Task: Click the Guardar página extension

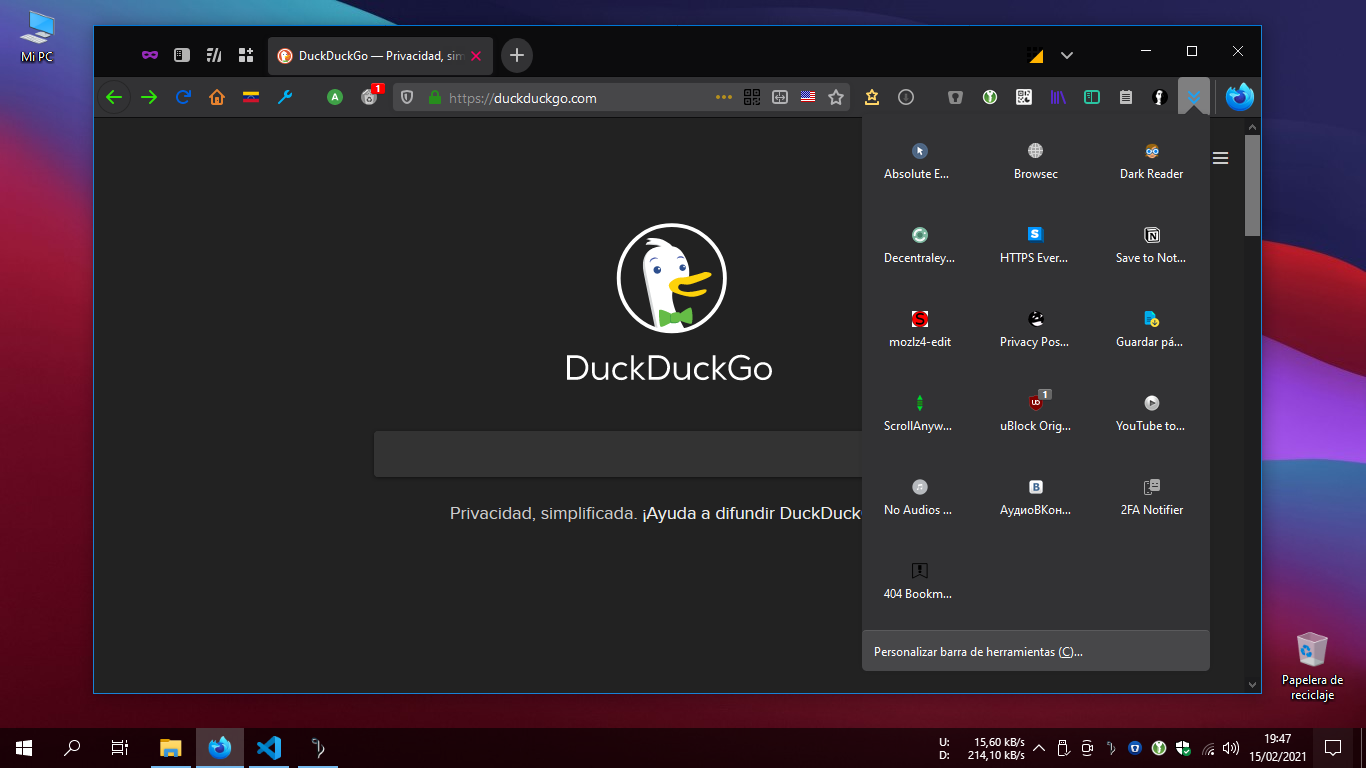Action: [1151, 329]
